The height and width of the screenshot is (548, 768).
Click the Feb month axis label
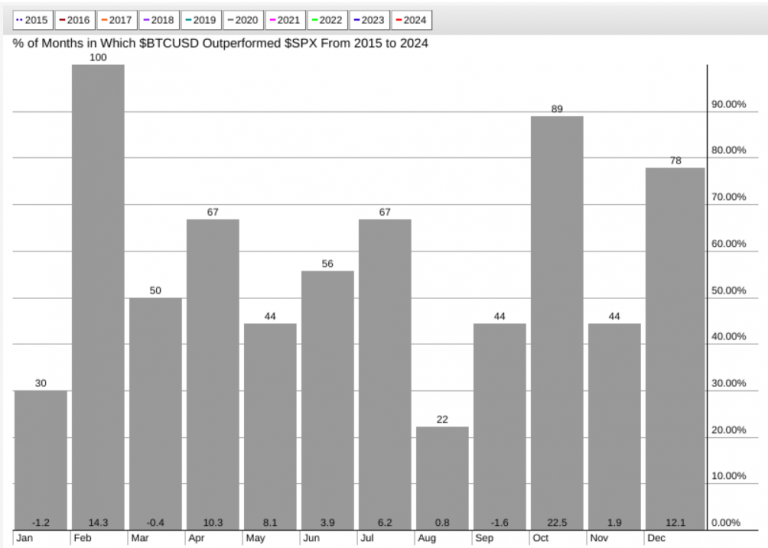coord(82,538)
